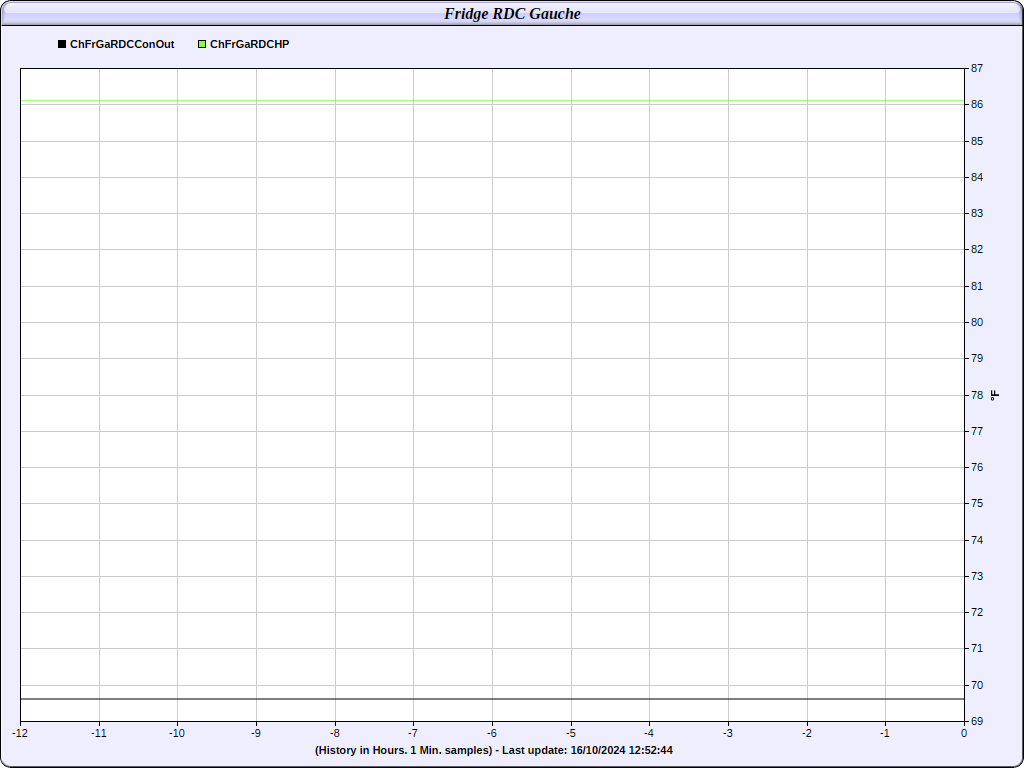
Task: Click the 78 value on the y-axis
Action: click(x=976, y=395)
